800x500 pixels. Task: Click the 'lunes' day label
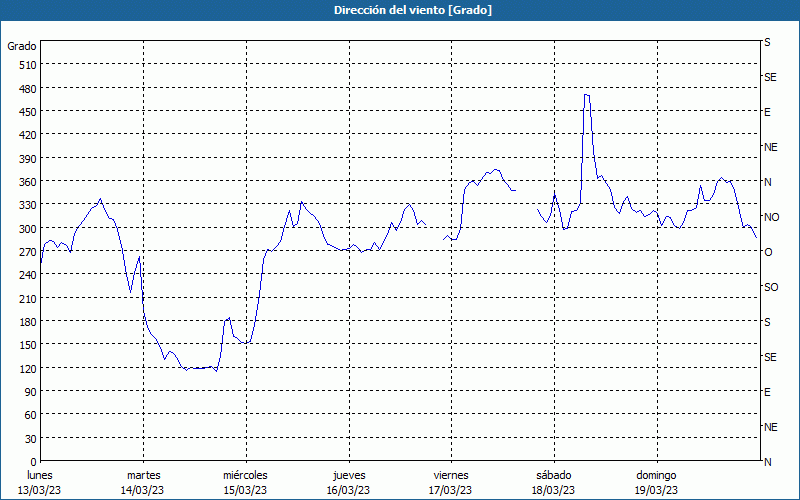(40, 476)
